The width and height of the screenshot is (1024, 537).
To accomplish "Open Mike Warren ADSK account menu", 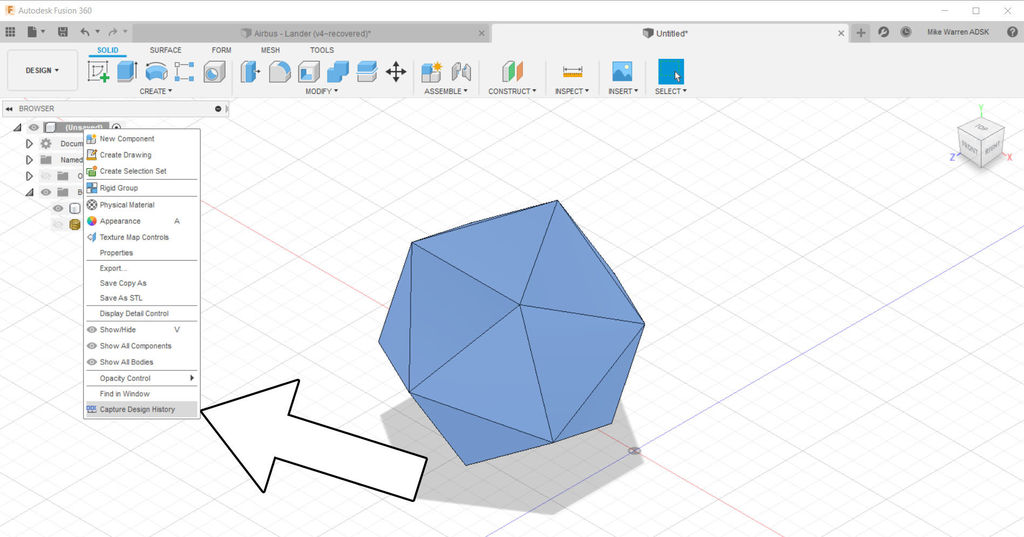I will pos(957,32).
